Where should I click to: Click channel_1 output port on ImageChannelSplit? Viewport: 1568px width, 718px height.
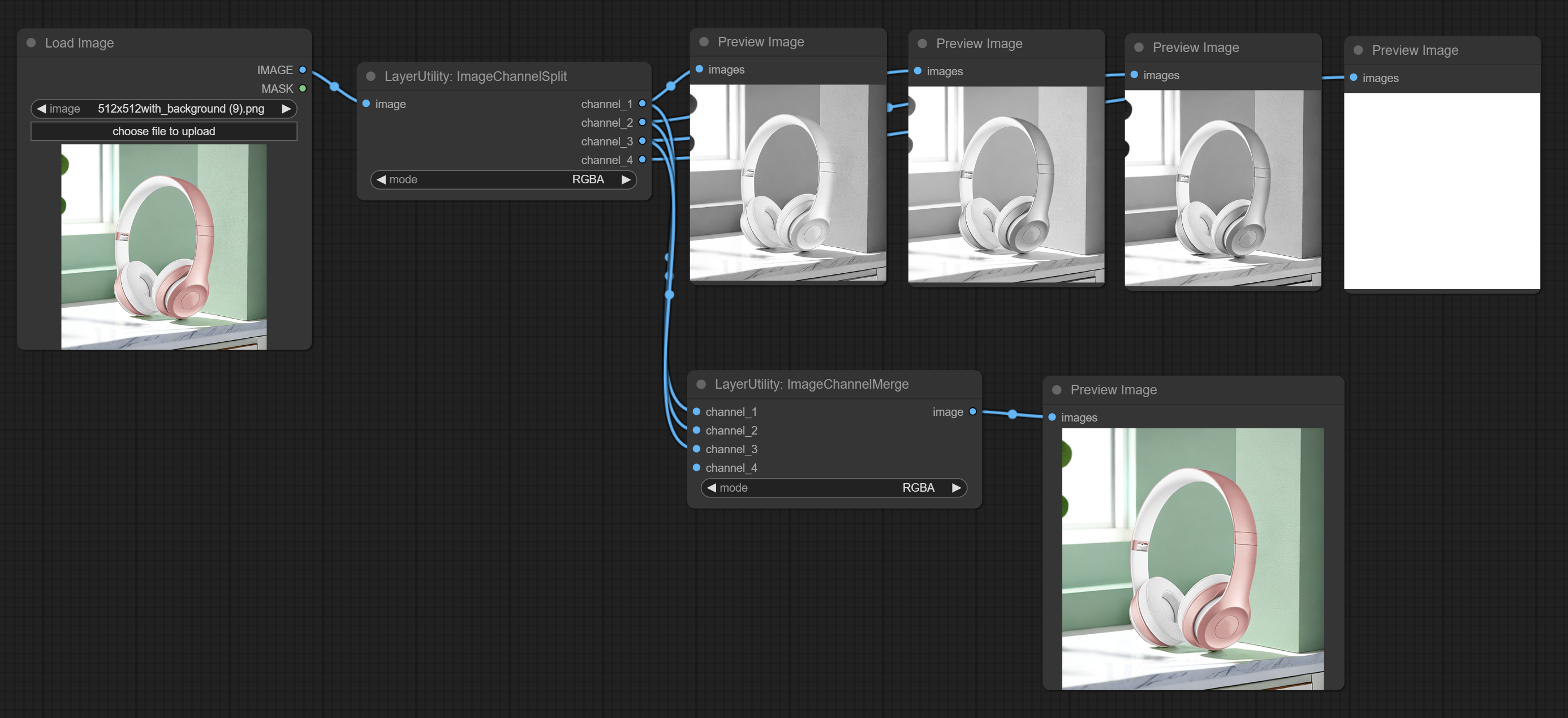(642, 104)
